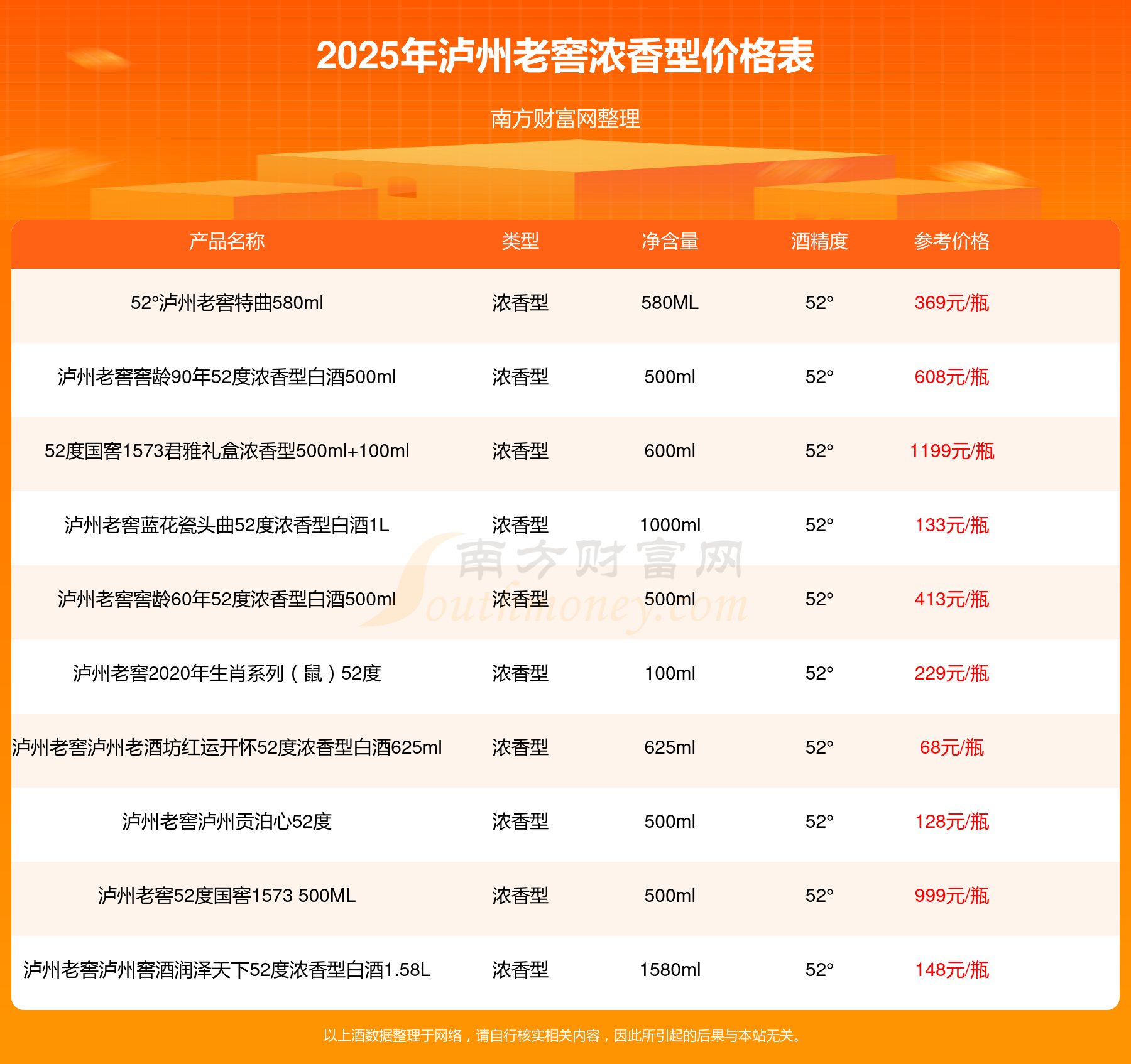Viewport: 1131px width, 1064px height.
Task: Click product name 52°泸州老窖特曲580ml
Action: click(x=227, y=303)
